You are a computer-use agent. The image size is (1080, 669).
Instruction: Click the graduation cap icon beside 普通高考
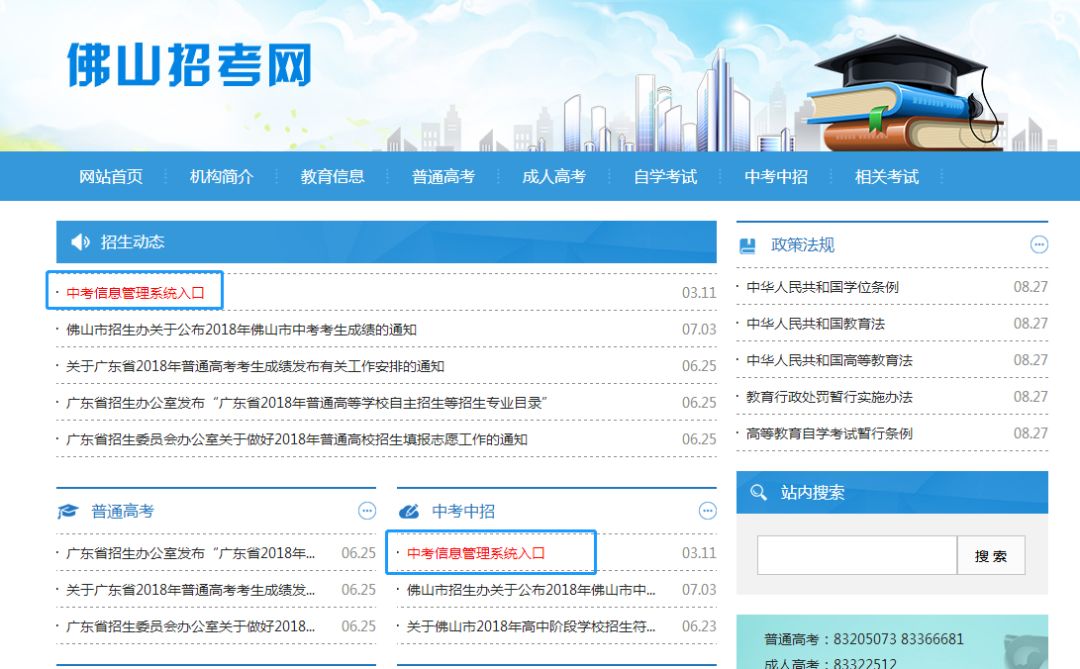pyautogui.click(x=68, y=511)
